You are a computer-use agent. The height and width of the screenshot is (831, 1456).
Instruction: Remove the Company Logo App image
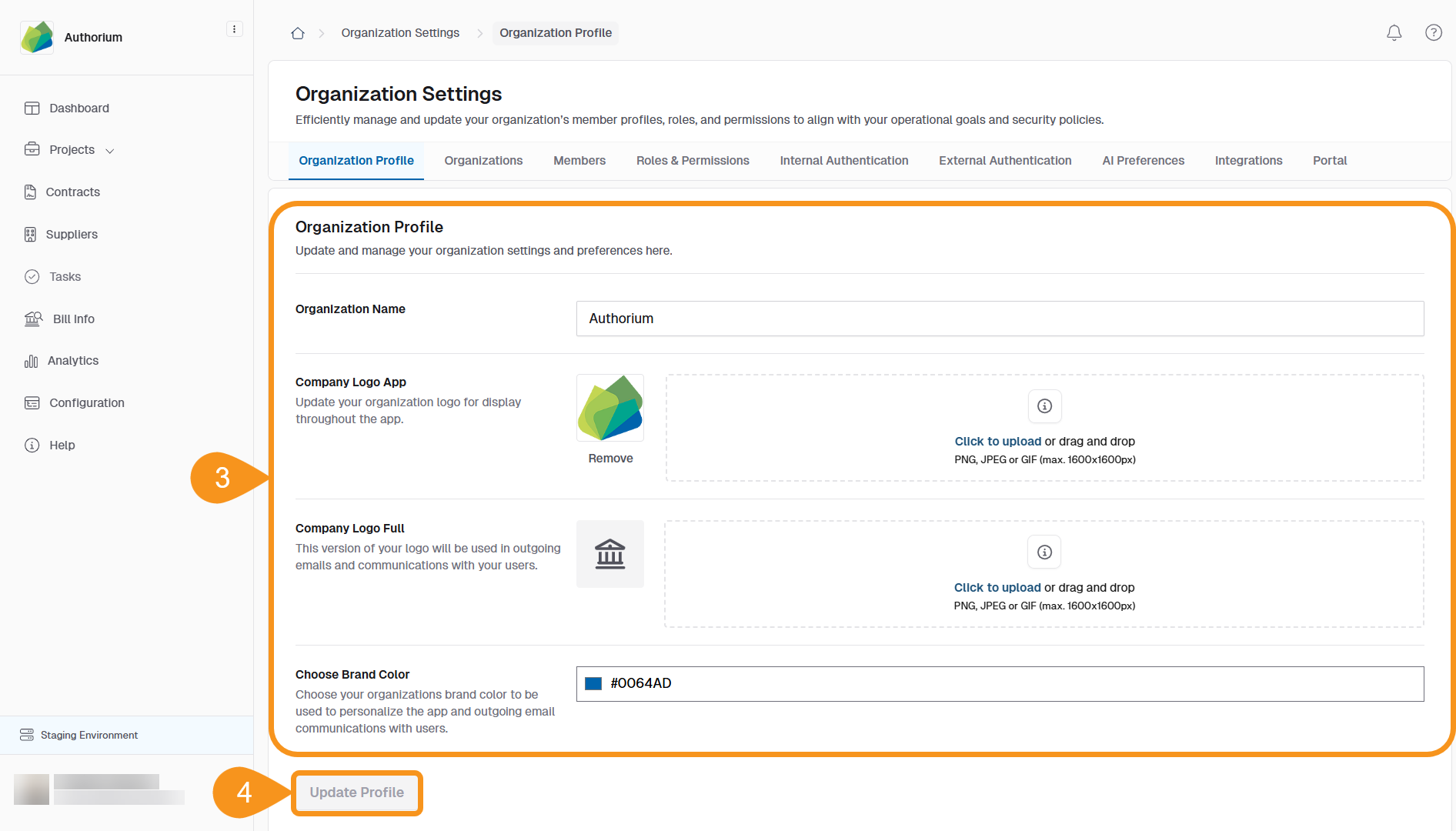click(x=610, y=459)
